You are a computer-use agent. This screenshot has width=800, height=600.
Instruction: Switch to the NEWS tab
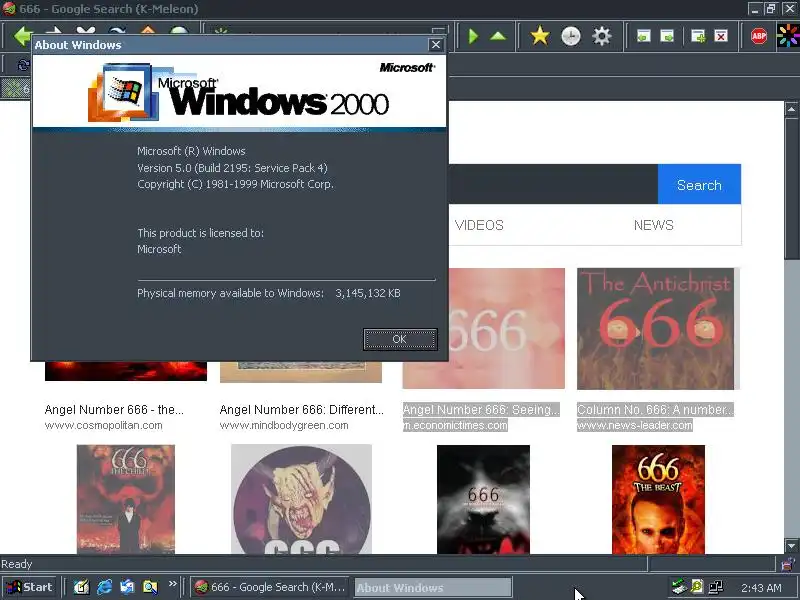click(654, 226)
